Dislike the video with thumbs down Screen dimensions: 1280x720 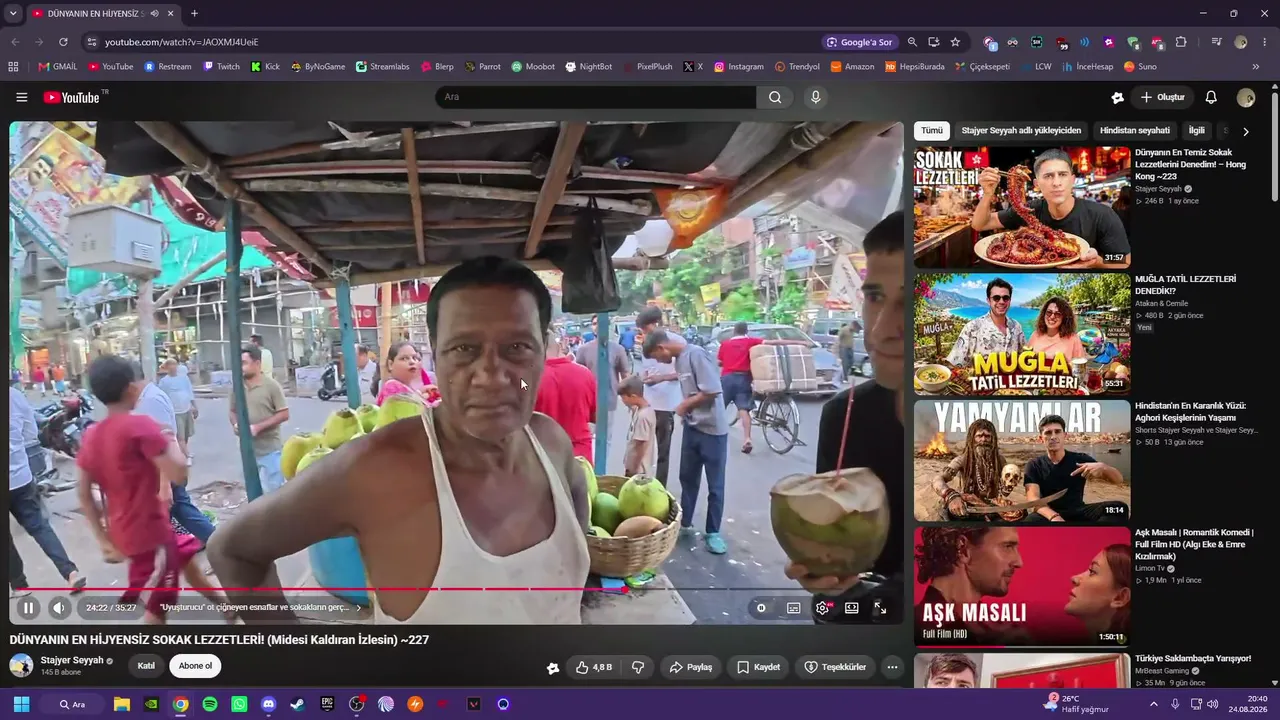[638, 667]
